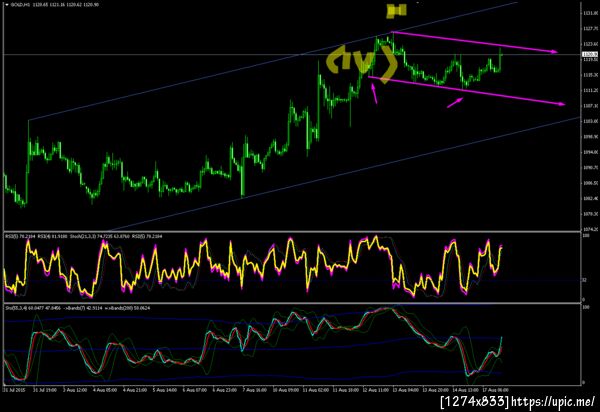600x412 pixels.
Task: Click the '12 Aug 11:00' time axis label
Action: click(x=376, y=390)
